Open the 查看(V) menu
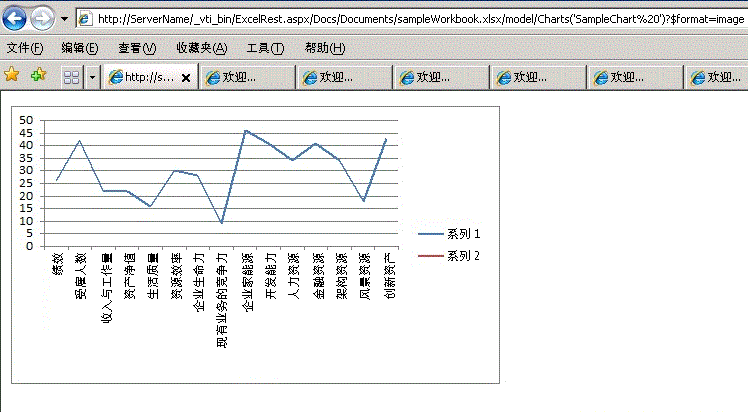748x412 pixels. coord(137,48)
